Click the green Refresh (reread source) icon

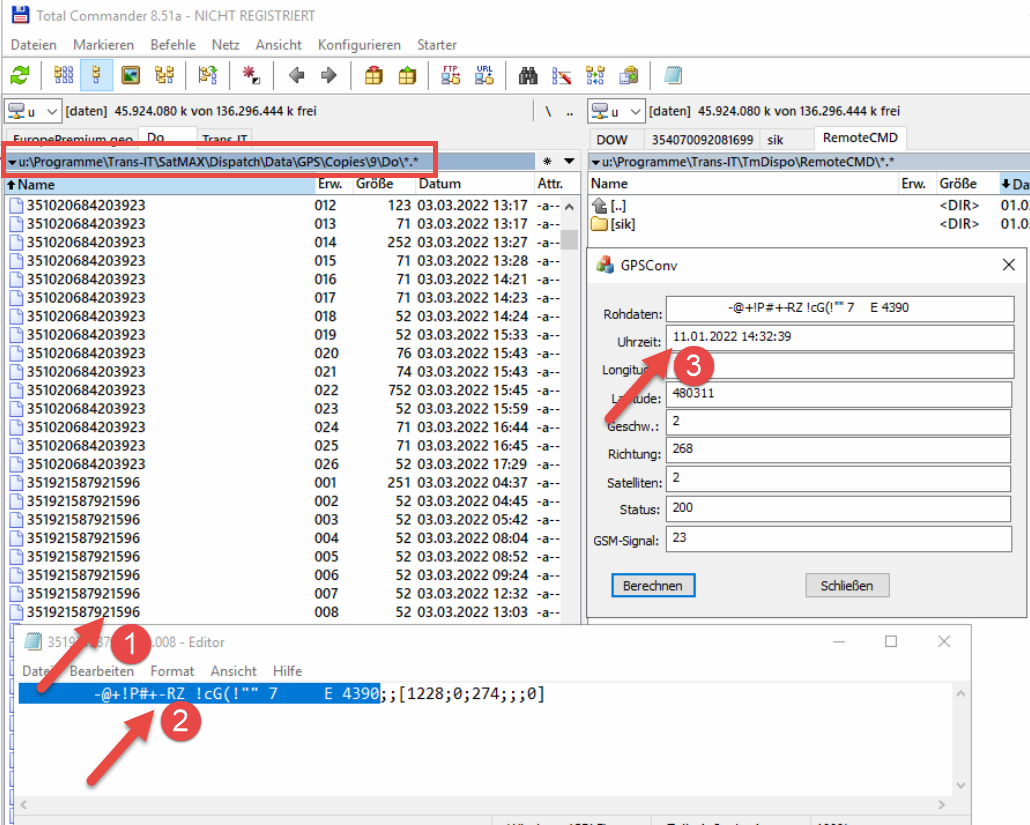[20, 75]
